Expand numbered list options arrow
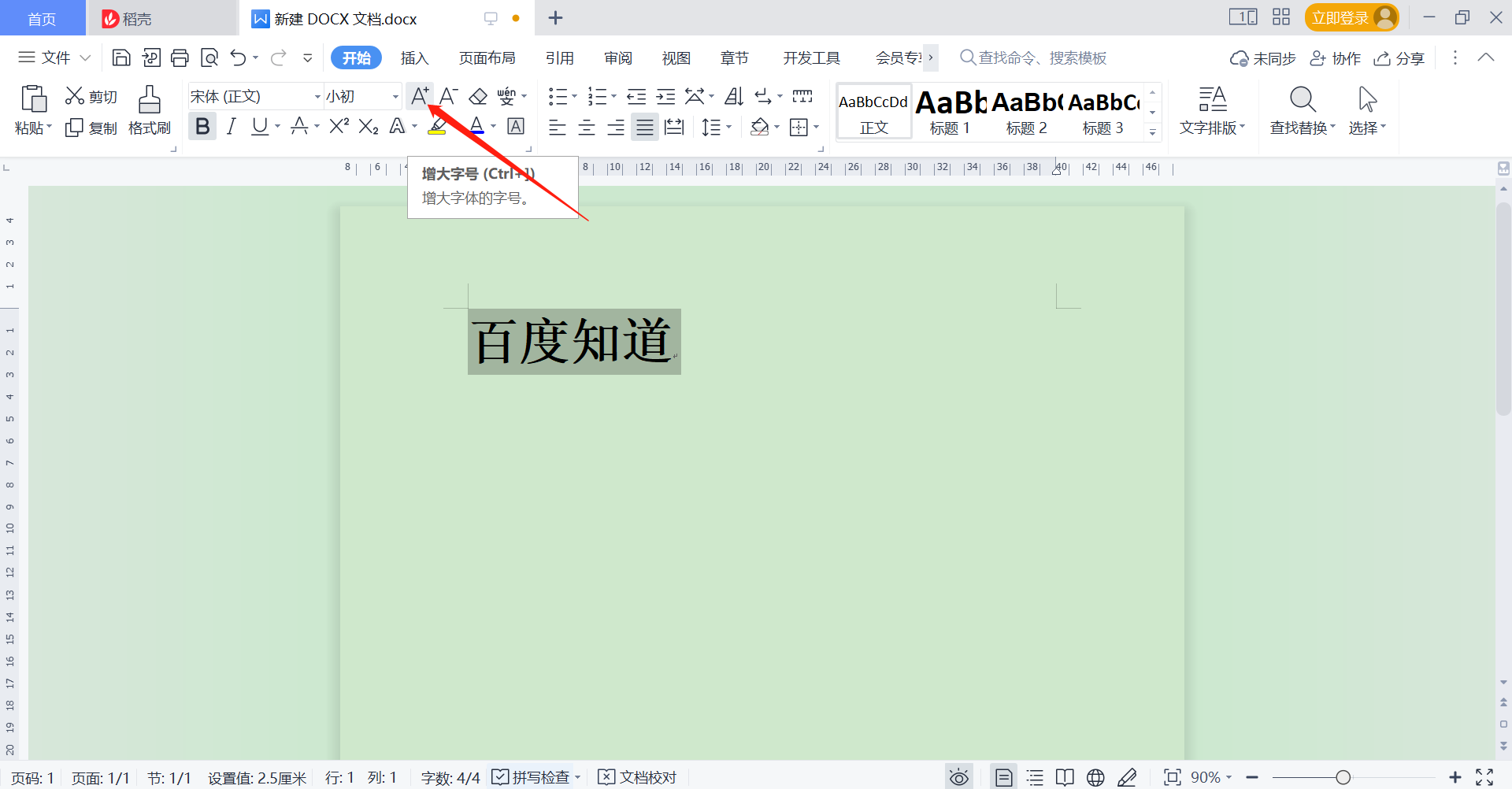Image resolution: width=1512 pixels, height=789 pixels. click(614, 96)
